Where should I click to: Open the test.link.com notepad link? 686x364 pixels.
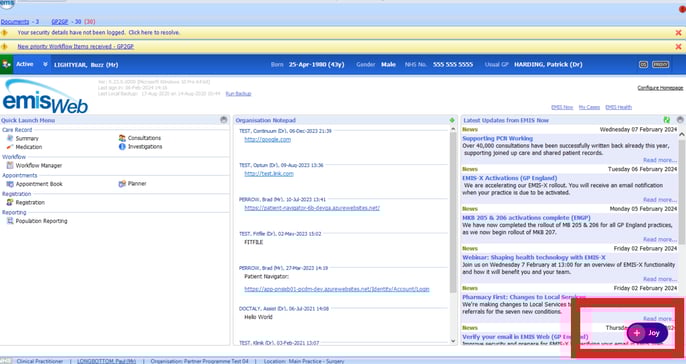(269, 174)
